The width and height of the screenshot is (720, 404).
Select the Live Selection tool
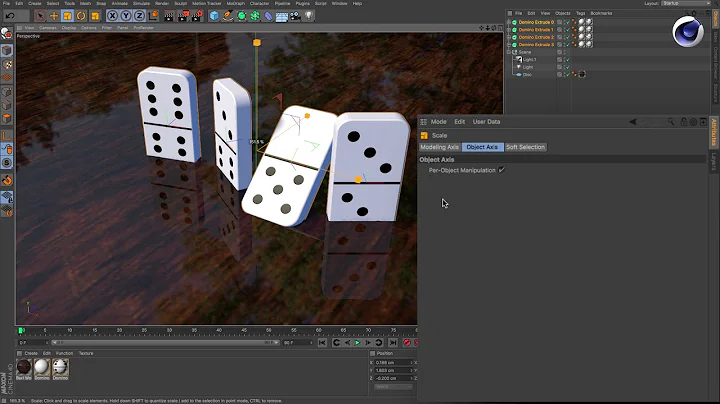coord(40,16)
